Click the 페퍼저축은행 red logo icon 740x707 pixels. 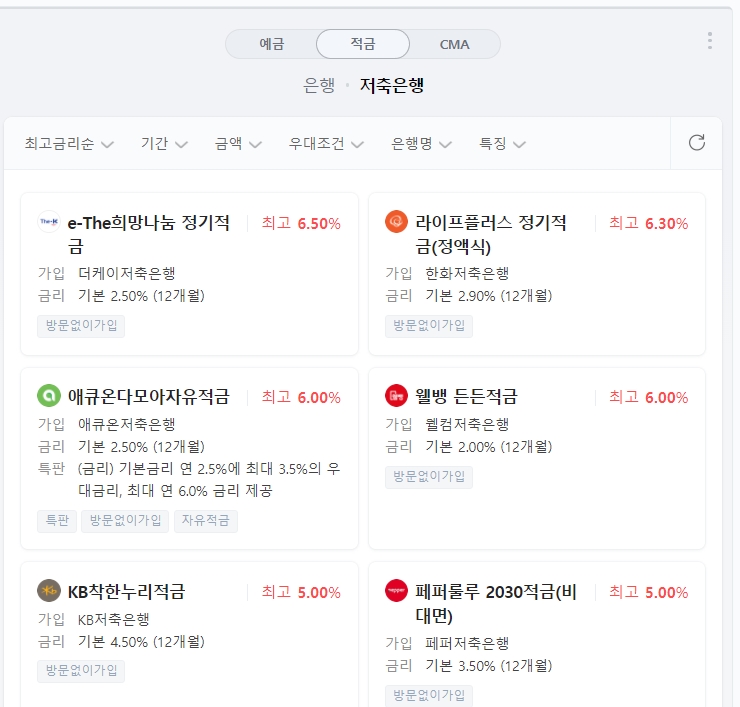click(396, 590)
